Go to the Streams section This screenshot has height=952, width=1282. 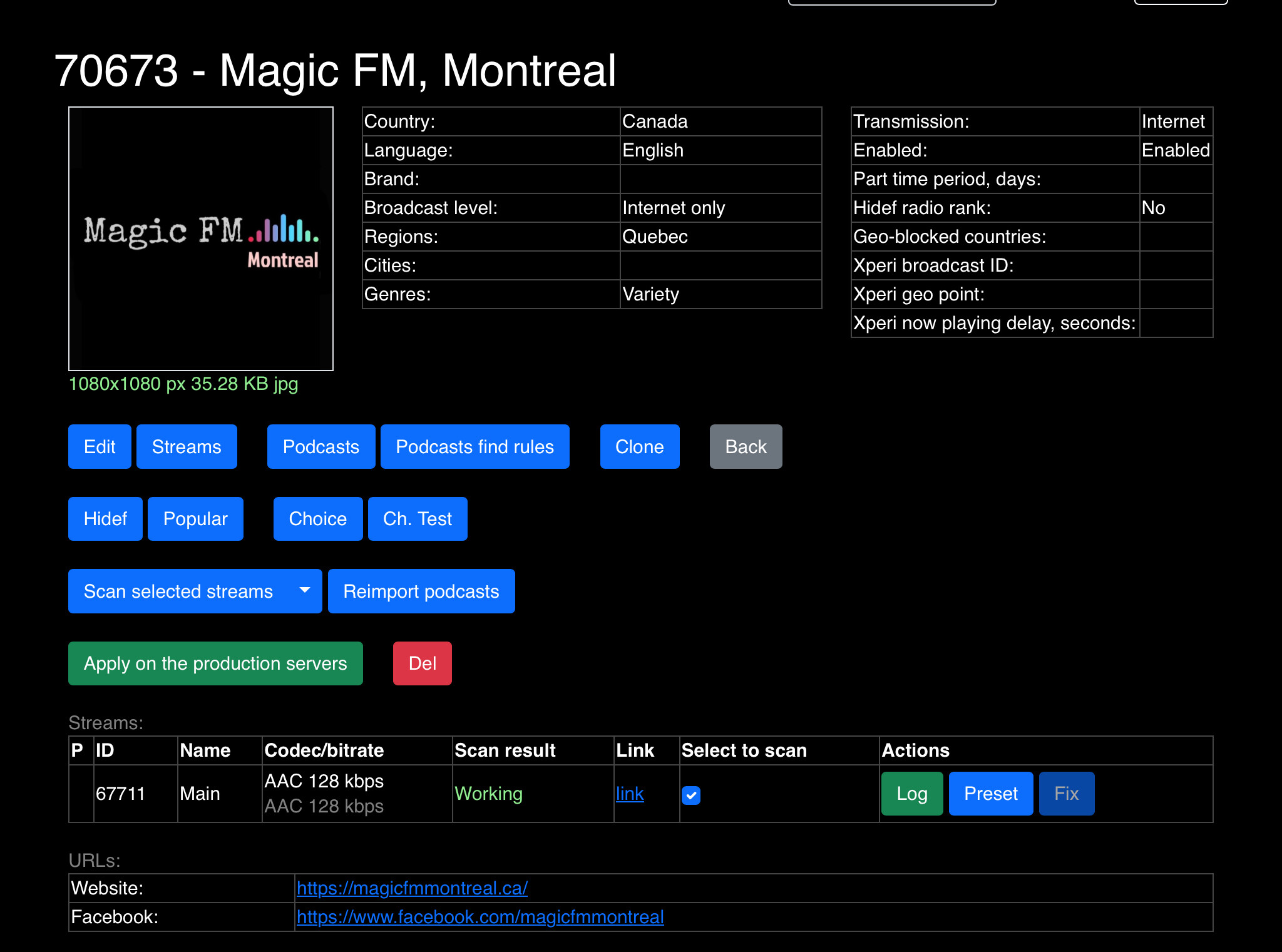187,446
